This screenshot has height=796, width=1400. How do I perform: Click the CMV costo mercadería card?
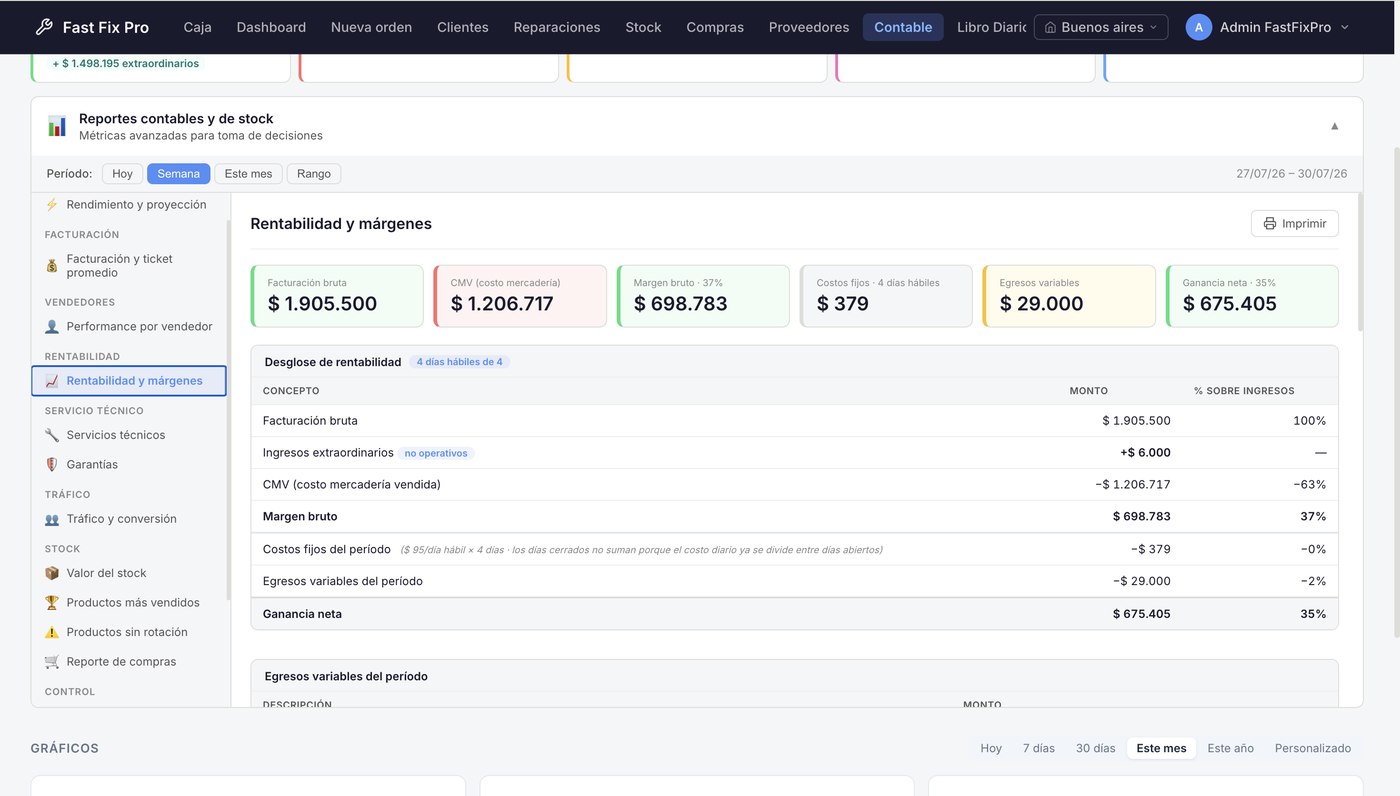coord(520,296)
